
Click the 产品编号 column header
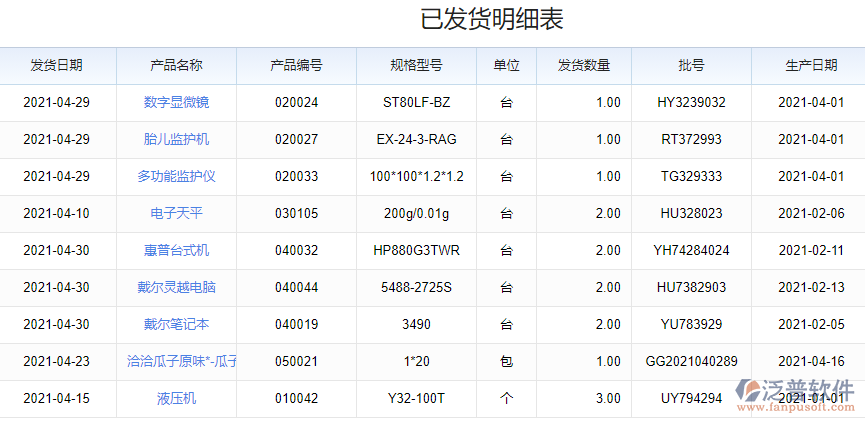click(296, 66)
